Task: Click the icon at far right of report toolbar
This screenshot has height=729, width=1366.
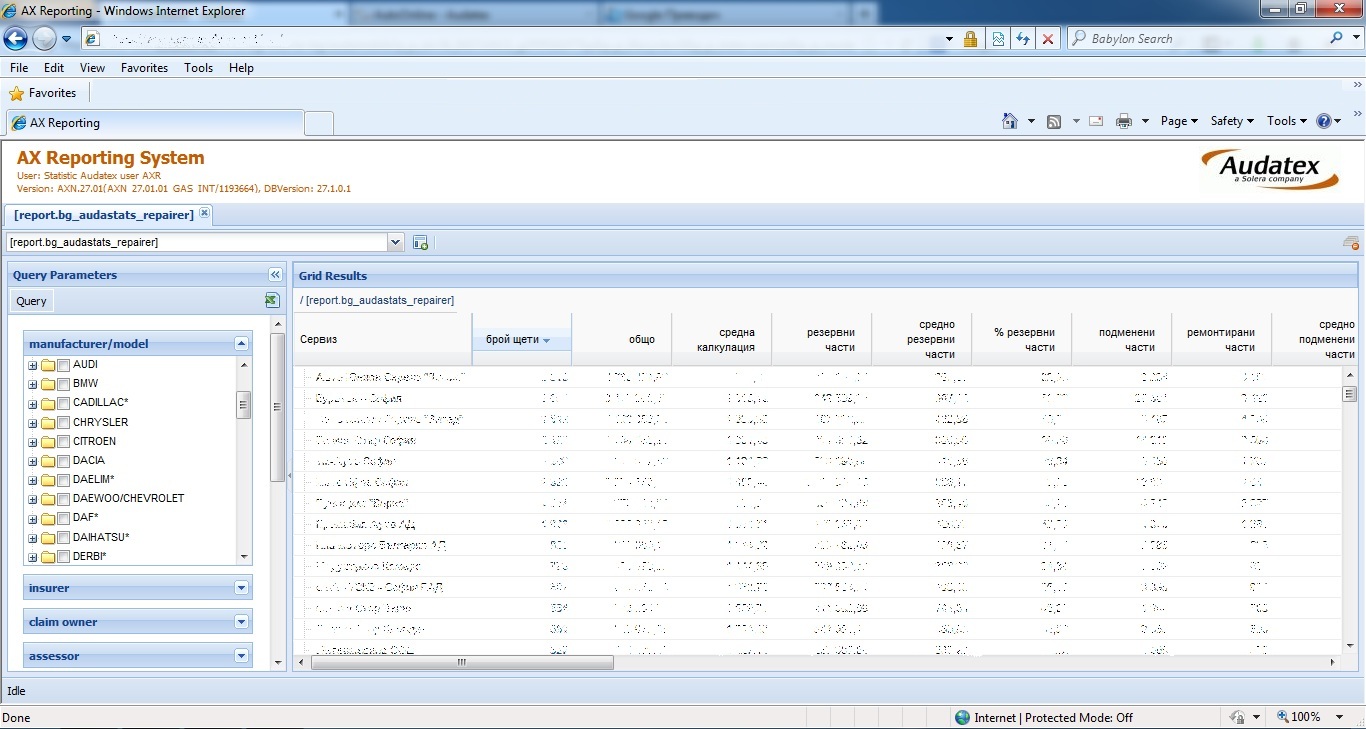Action: 1350,243
